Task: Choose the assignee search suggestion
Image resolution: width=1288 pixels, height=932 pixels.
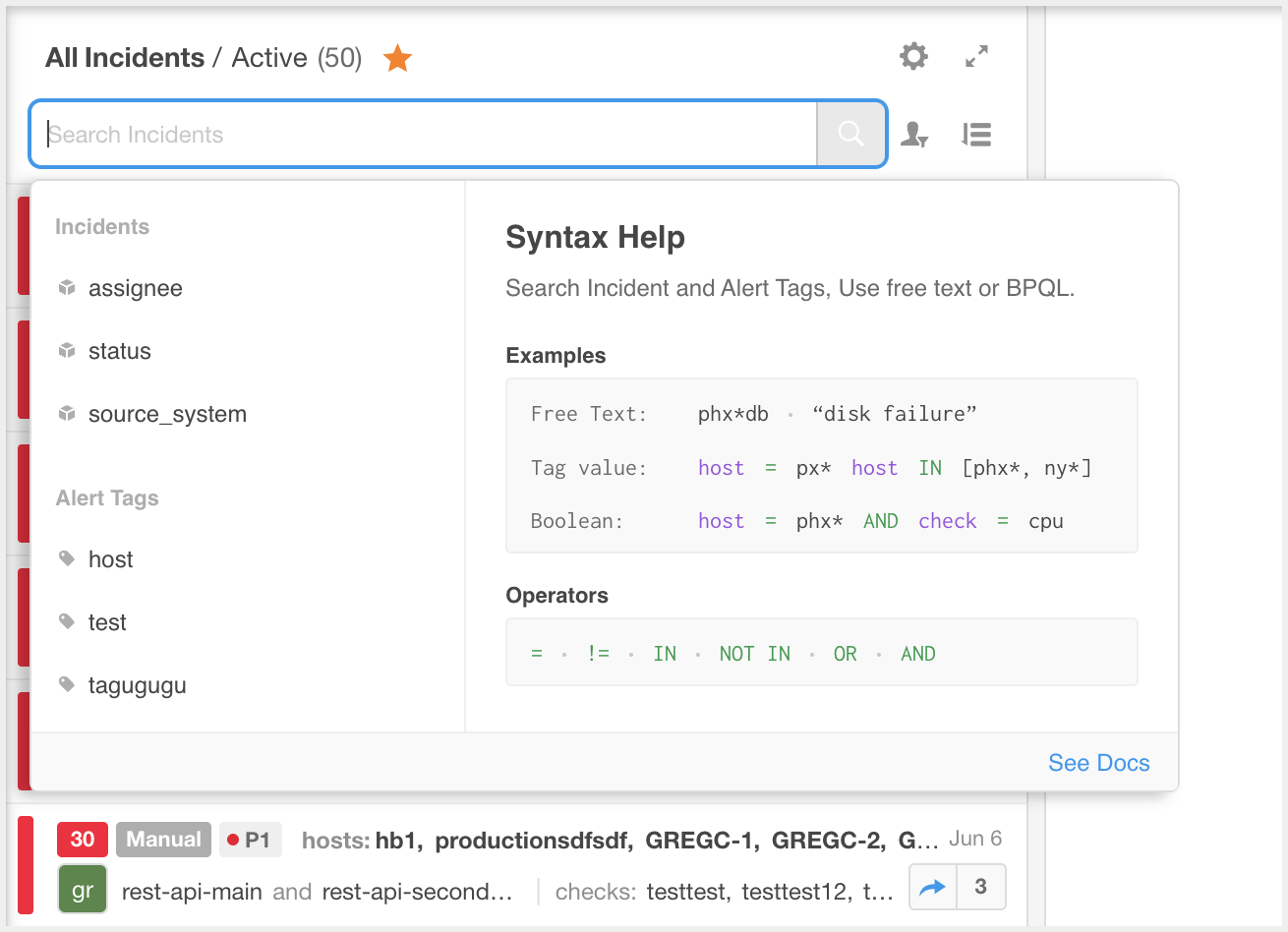Action: pos(136,287)
